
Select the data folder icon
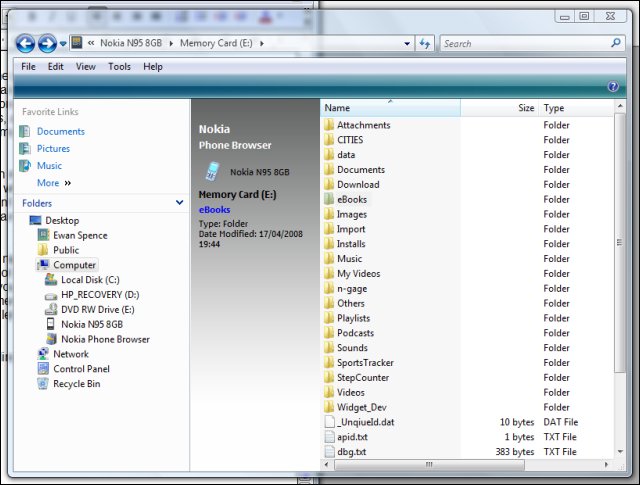click(x=329, y=155)
